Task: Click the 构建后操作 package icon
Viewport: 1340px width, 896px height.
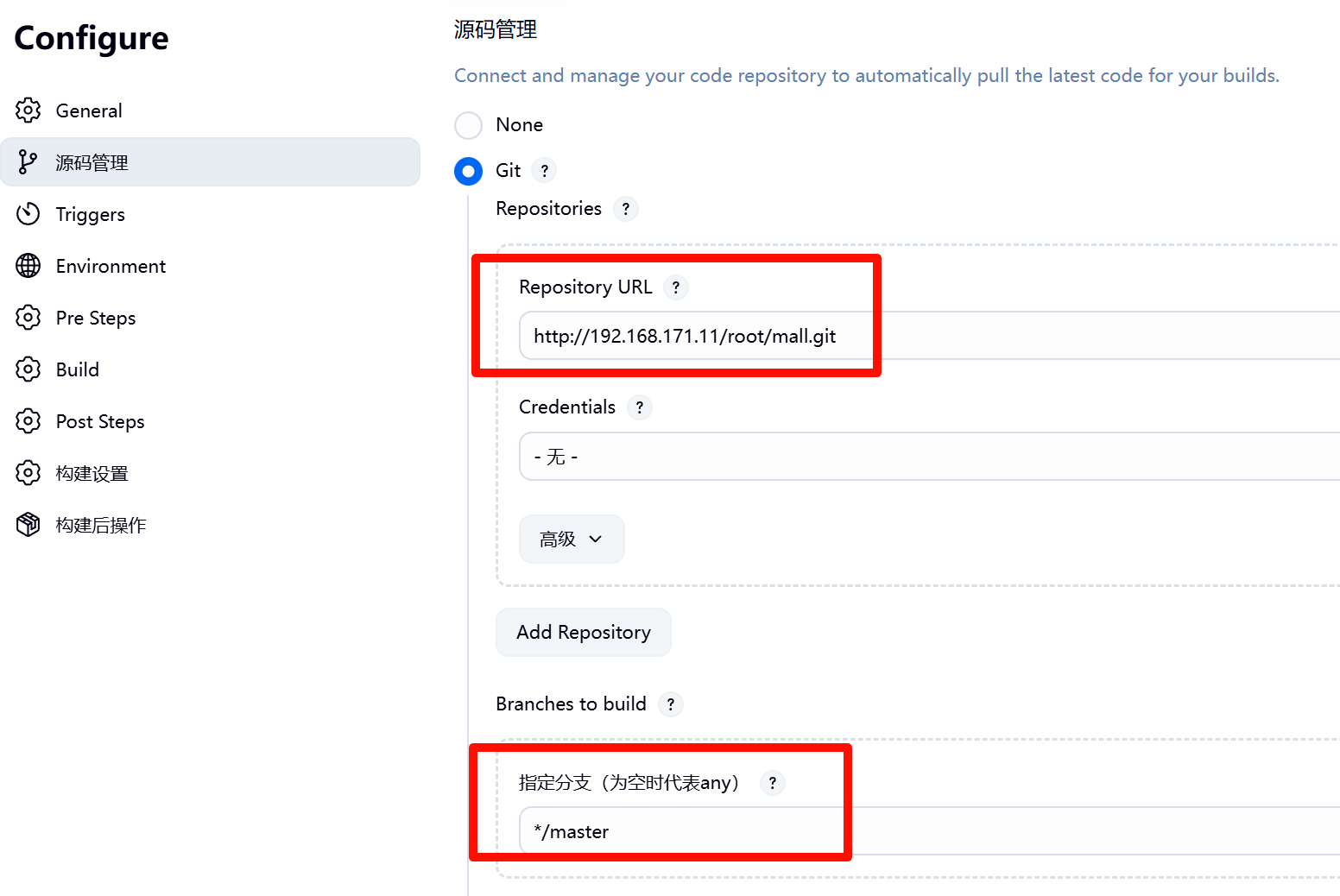Action: 28,525
